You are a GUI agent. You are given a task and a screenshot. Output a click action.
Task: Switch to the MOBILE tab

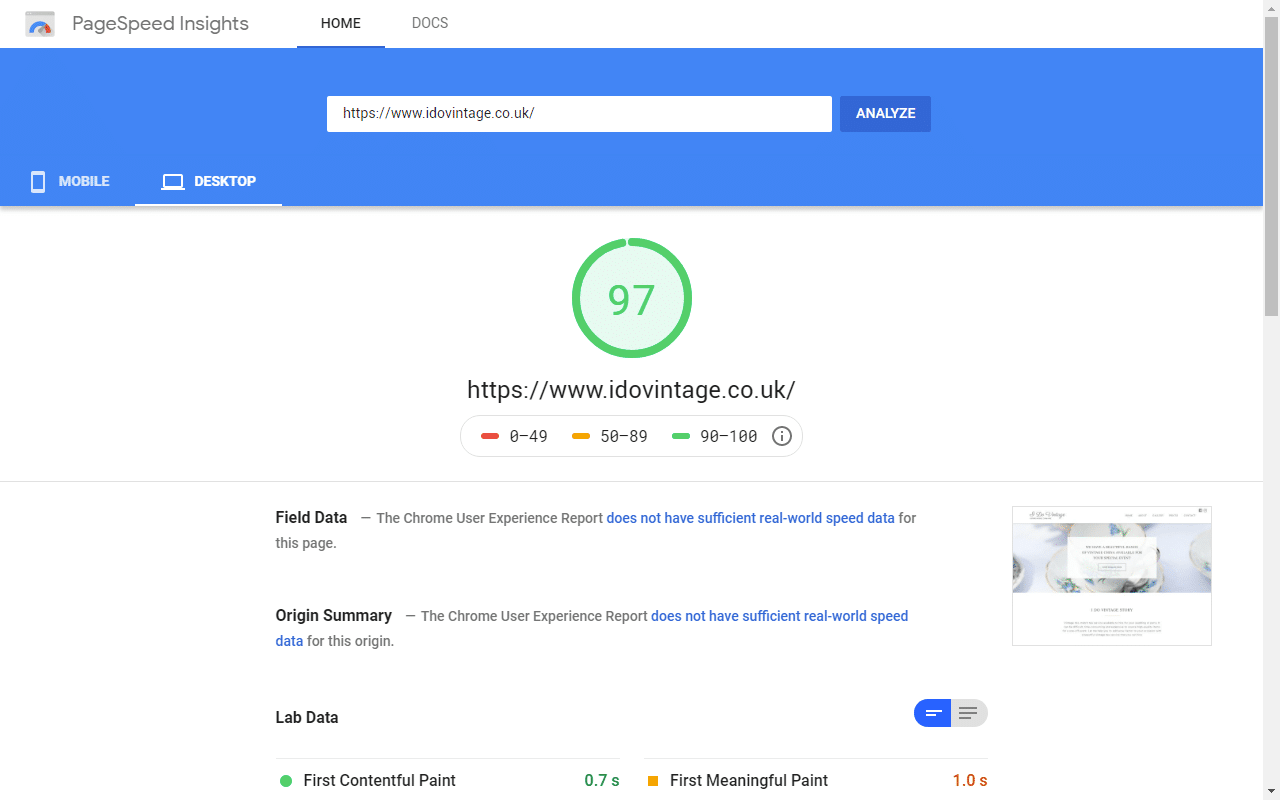68,181
